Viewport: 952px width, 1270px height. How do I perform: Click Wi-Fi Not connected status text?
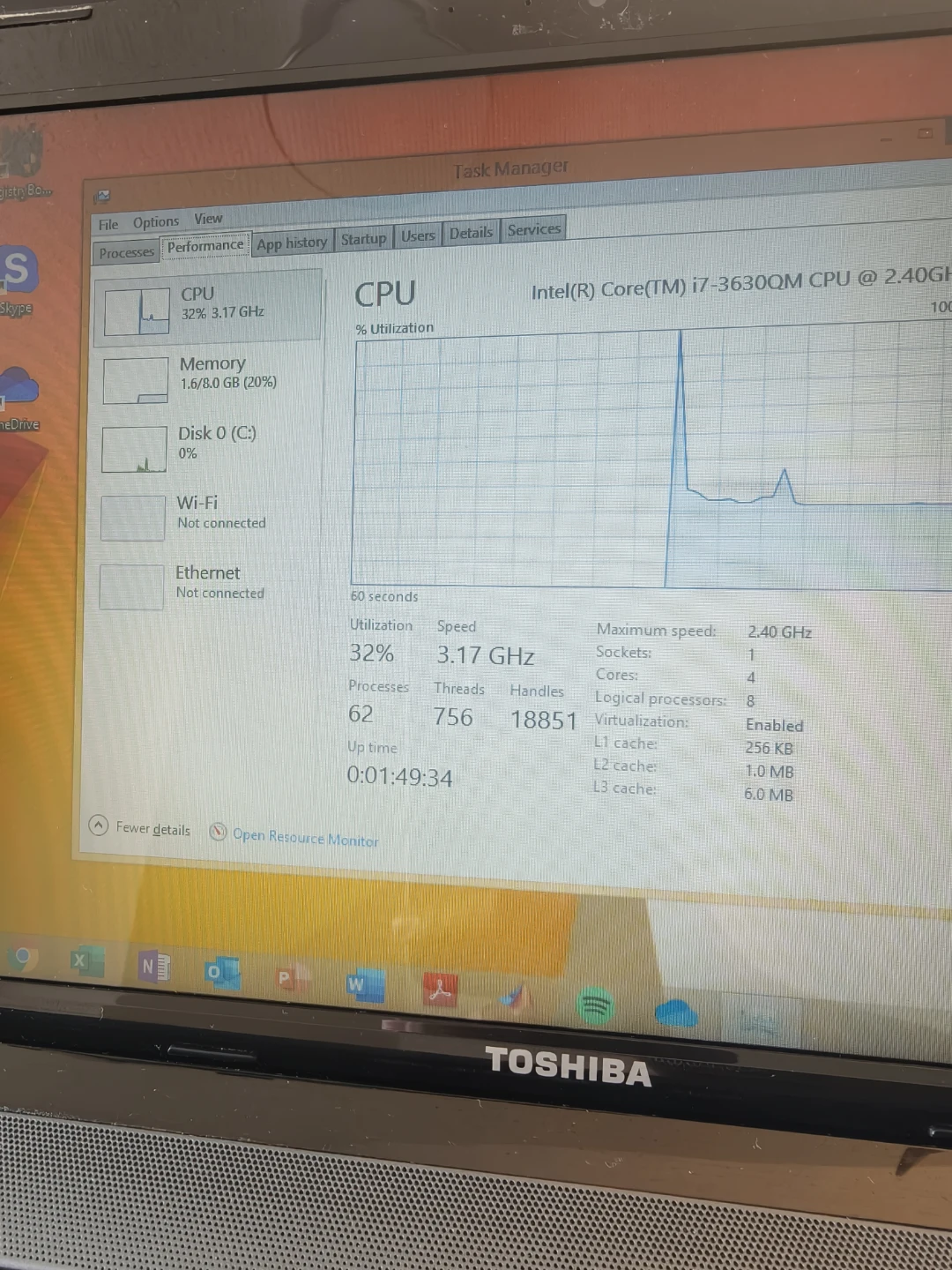pyautogui.click(x=221, y=523)
